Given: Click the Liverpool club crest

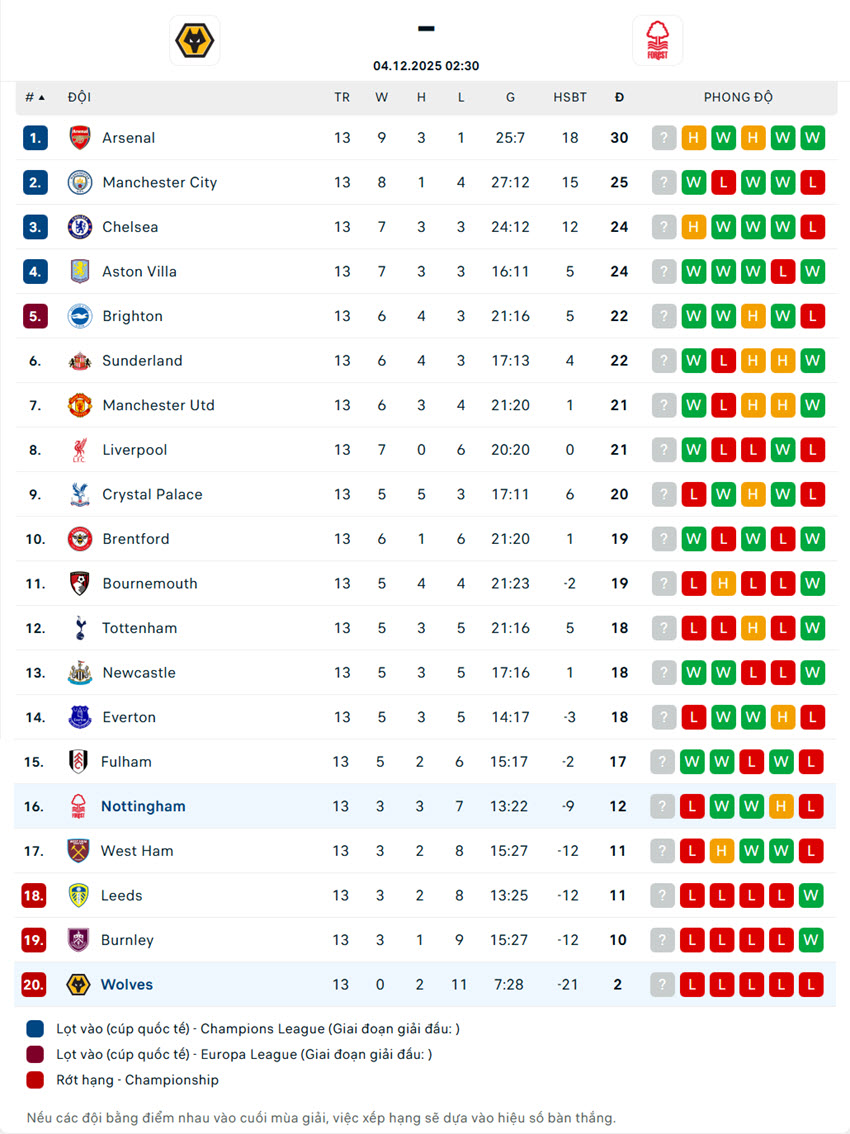Looking at the screenshot, I should 80,450.
